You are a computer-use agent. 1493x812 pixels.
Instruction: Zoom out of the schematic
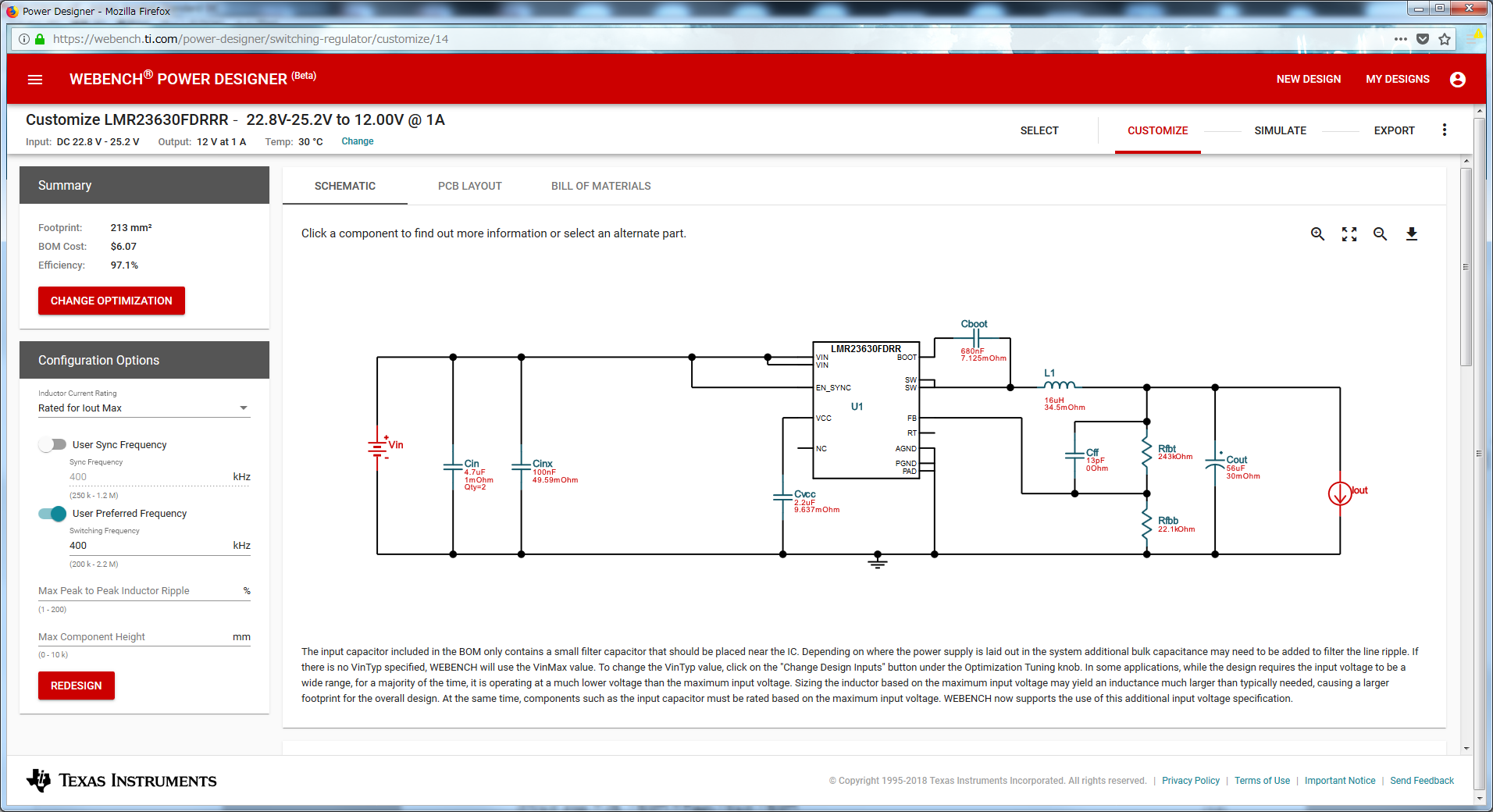[x=1380, y=234]
